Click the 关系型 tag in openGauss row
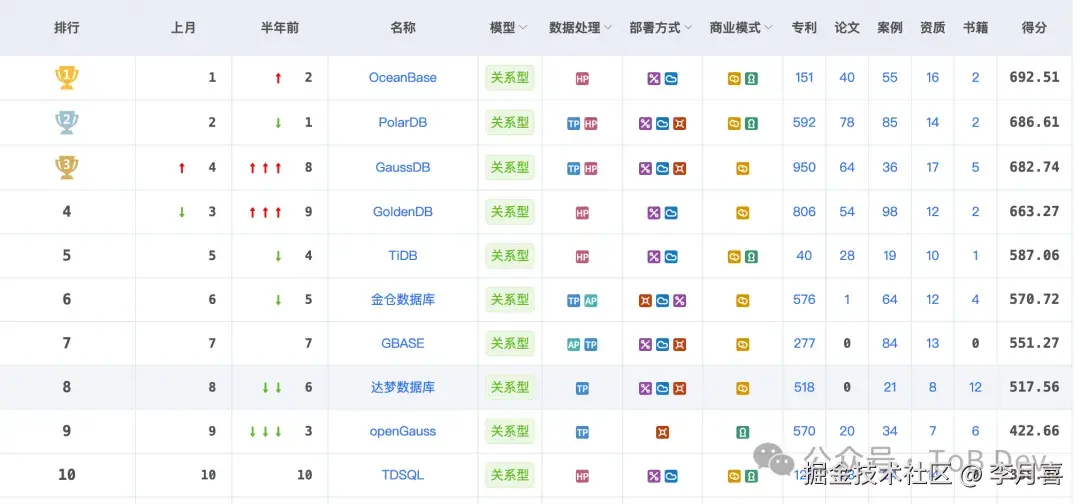 [x=510, y=432]
